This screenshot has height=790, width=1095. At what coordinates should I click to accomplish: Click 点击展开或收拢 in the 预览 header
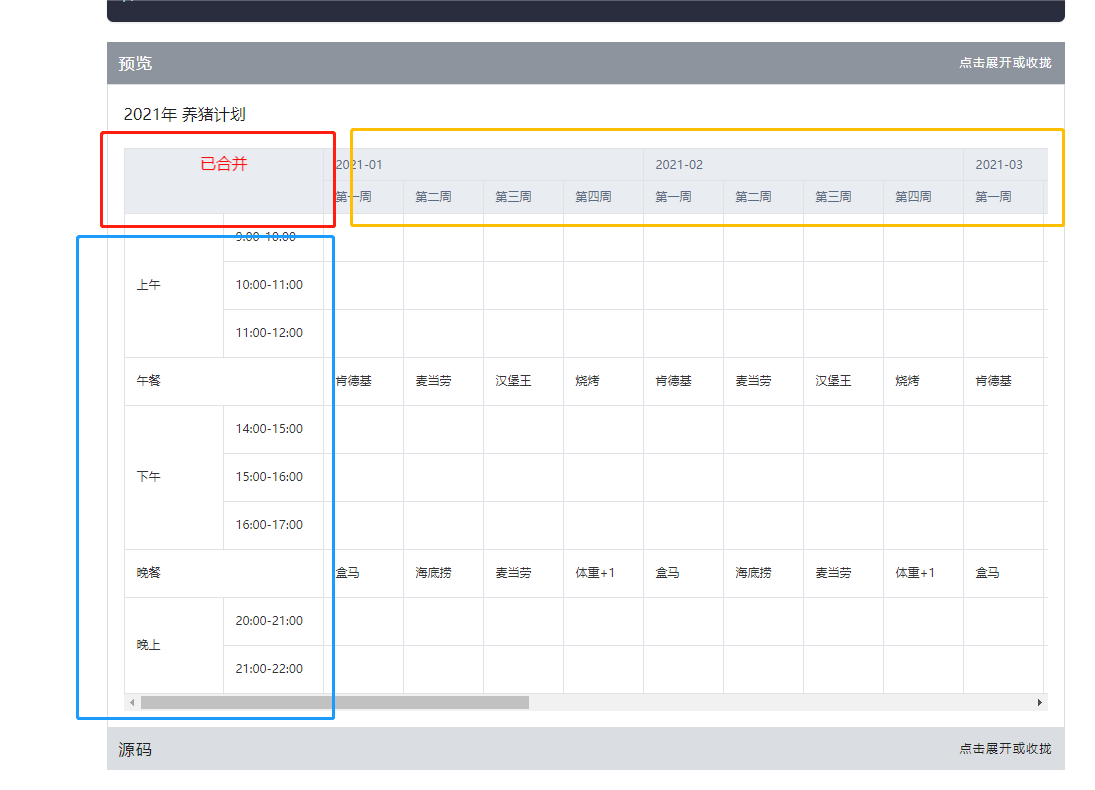tap(1005, 63)
